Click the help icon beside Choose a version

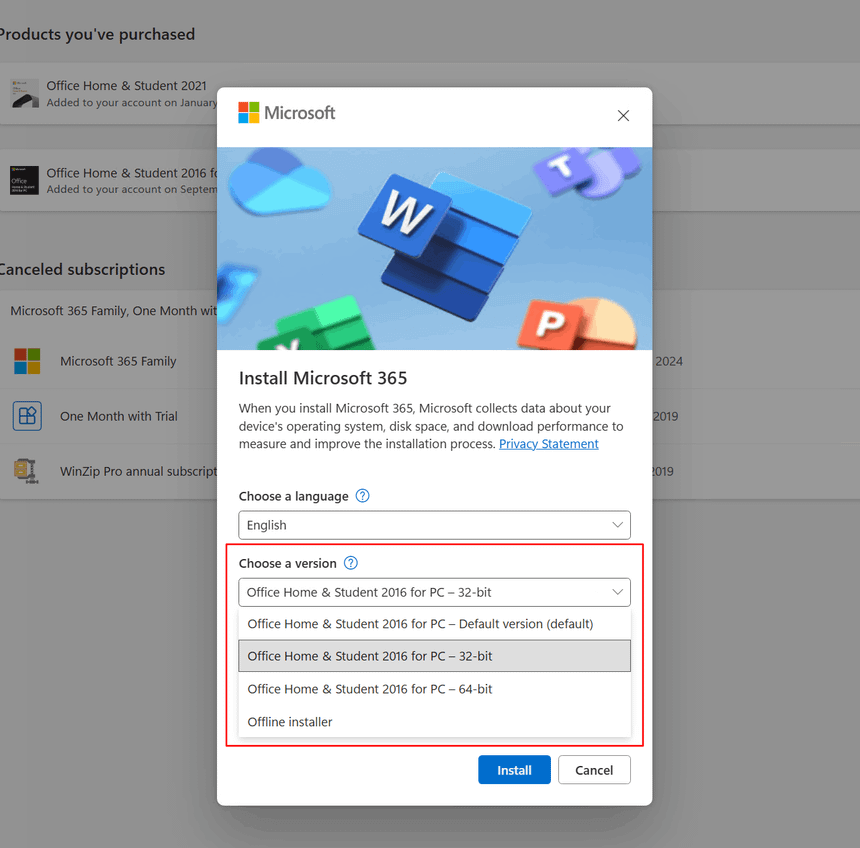click(x=350, y=563)
